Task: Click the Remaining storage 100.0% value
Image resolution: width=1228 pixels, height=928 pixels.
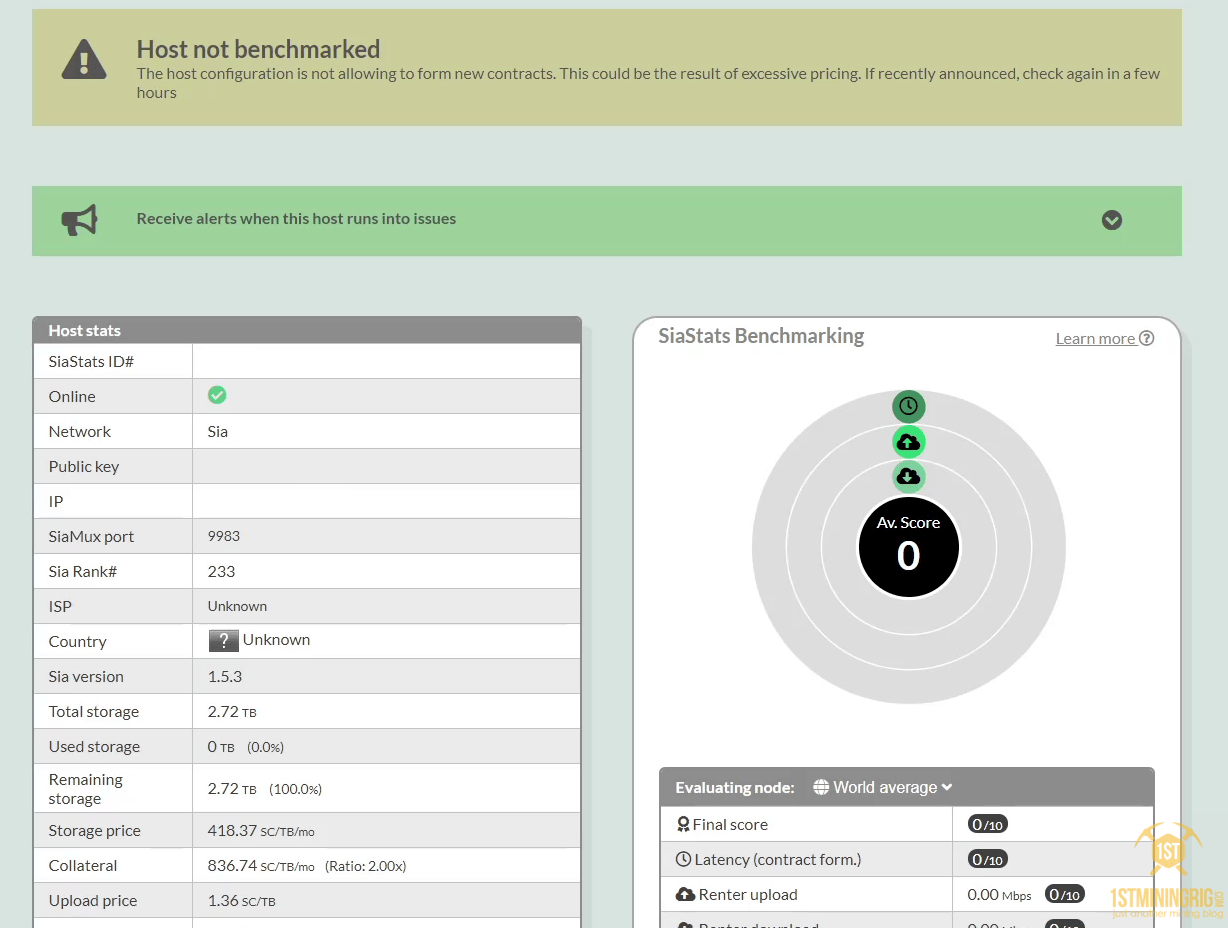Action: (295, 789)
